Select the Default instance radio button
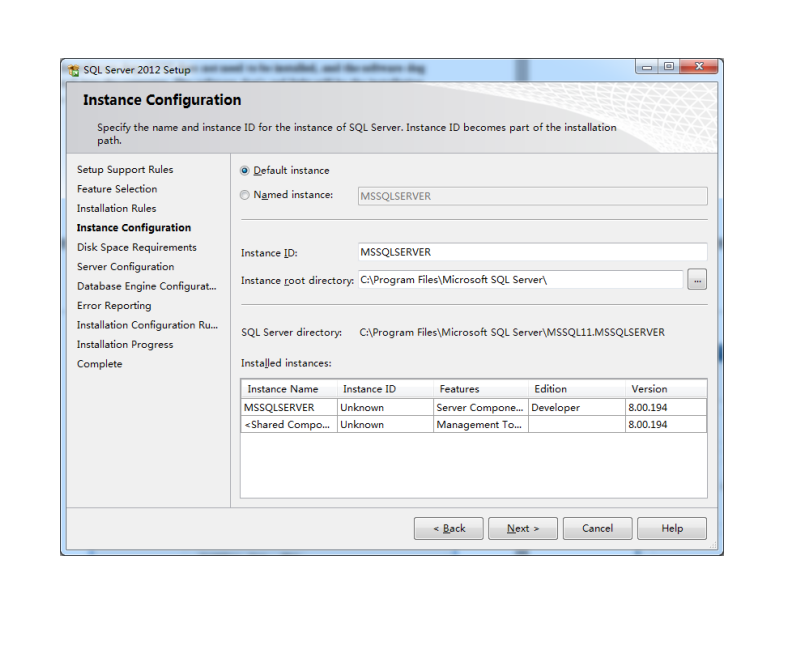The image size is (792, 659). pos(245,171)
